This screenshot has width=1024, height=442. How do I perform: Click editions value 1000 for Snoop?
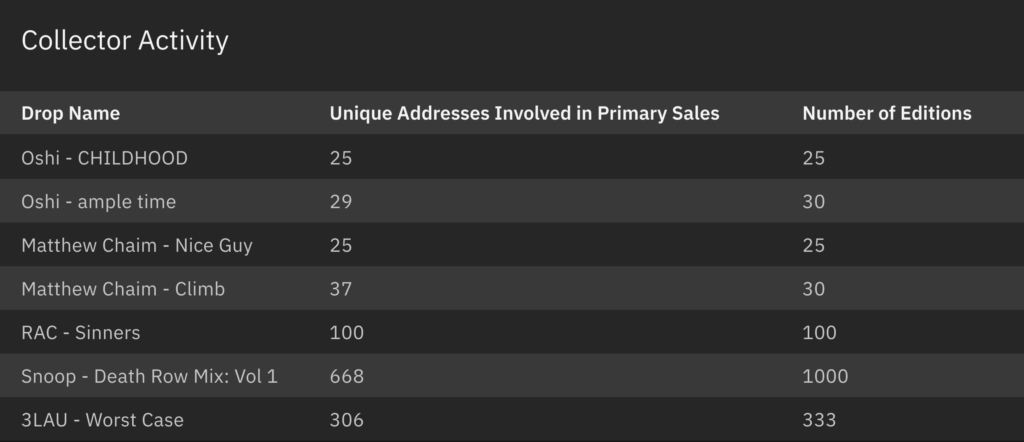click(x=825, y=377)
